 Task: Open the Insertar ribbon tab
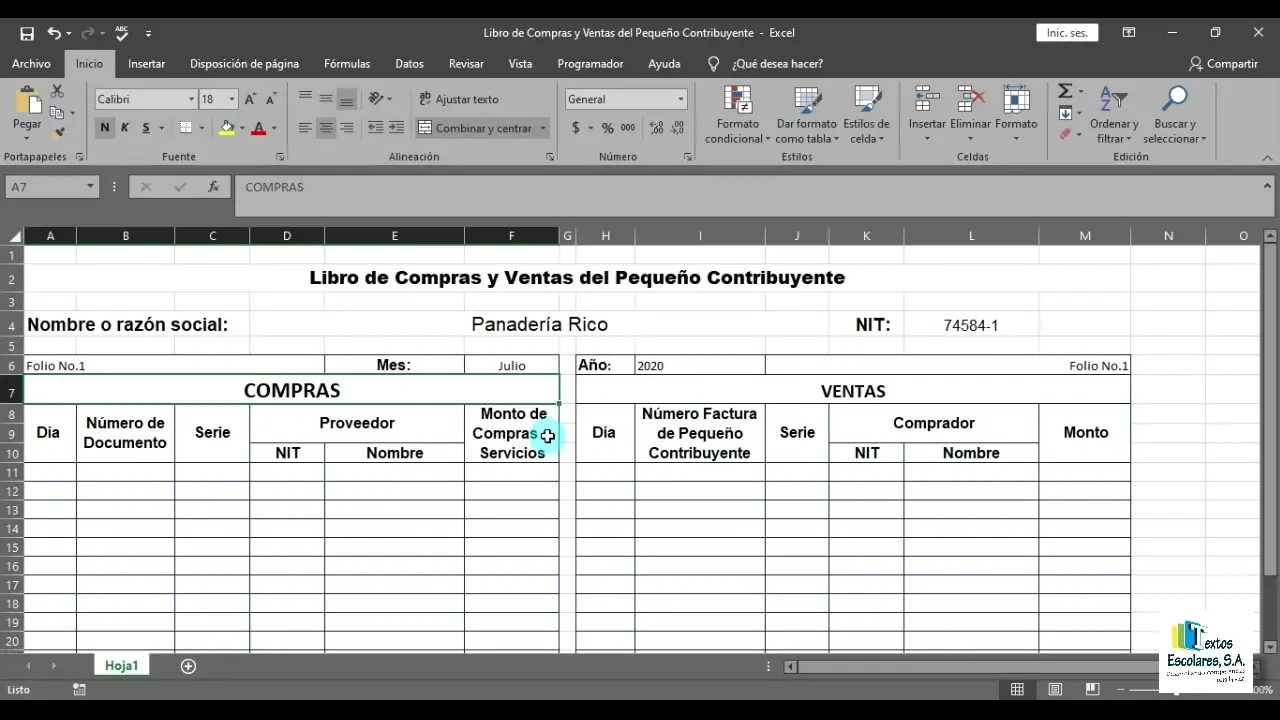pos(146,64)
